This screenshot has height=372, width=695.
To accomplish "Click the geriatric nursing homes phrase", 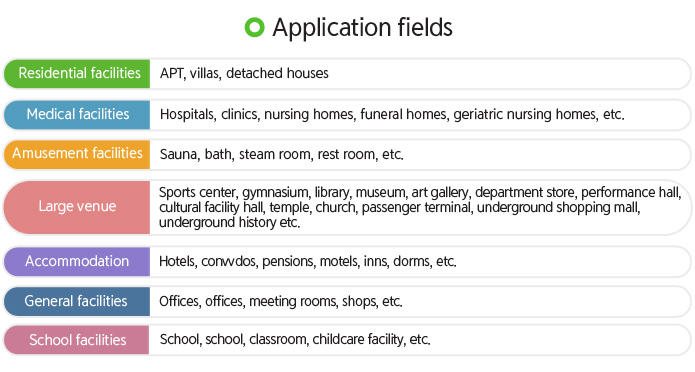I will tap(525, 114).
